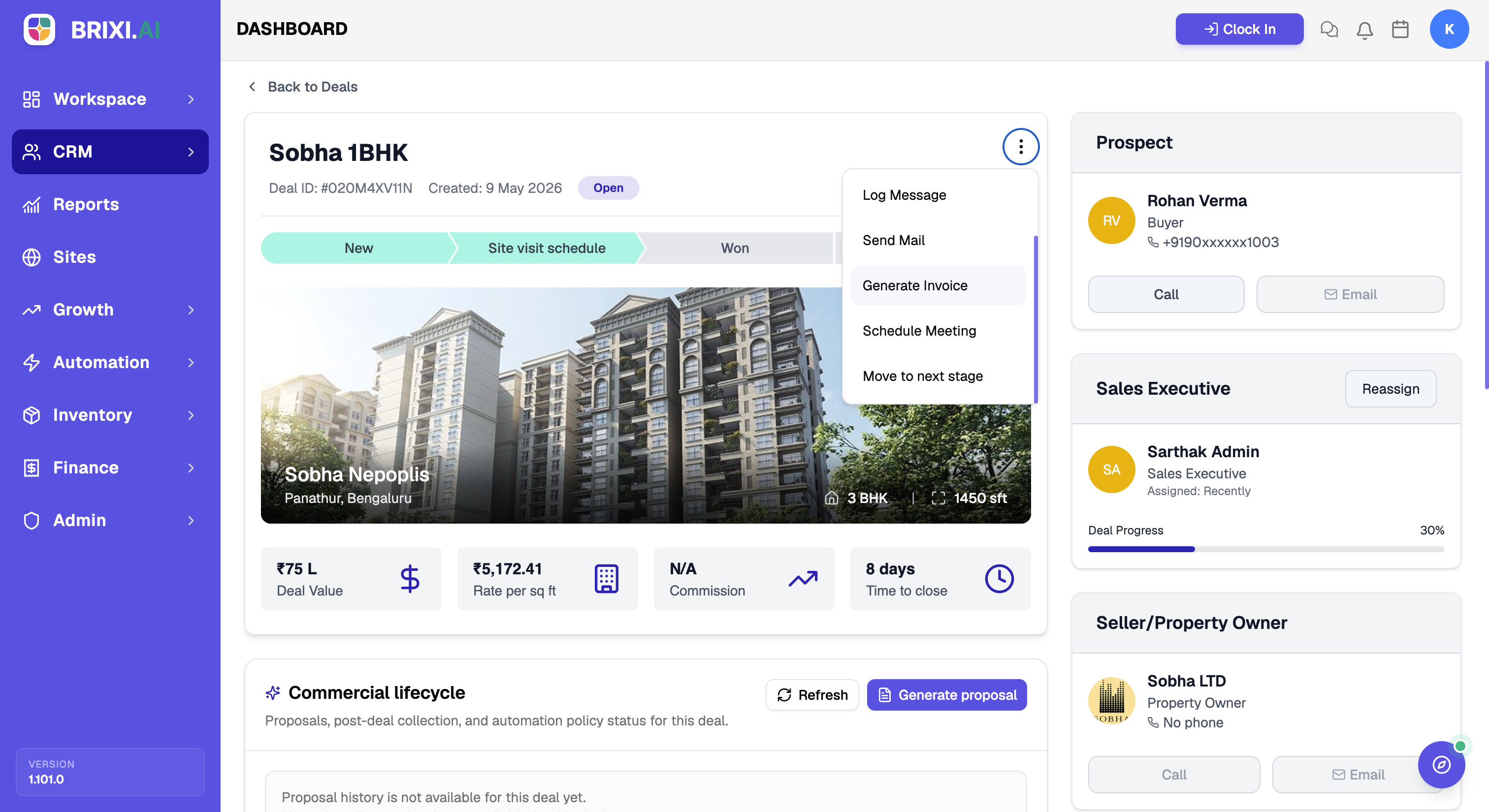Screen dimensions: 1489x812
Task: Expand the Automation menu chevron
Action: pos(191,363)
